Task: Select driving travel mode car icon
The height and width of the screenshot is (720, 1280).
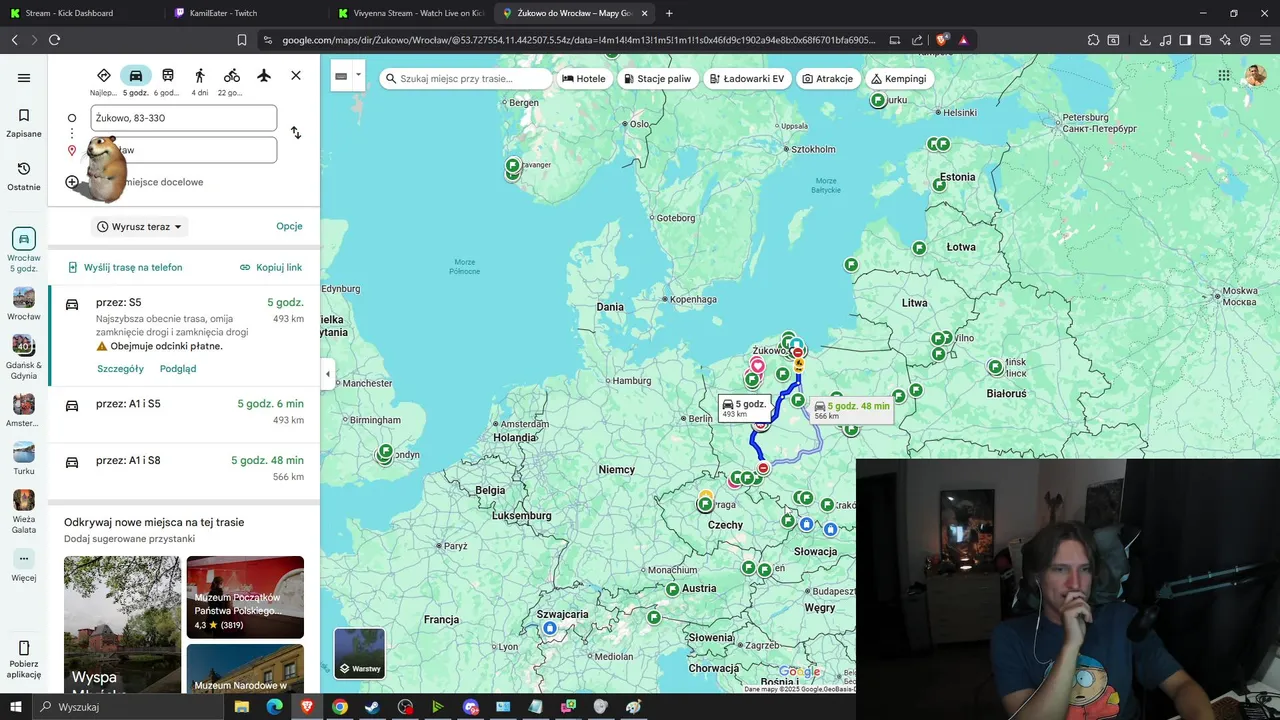Action: pyautogui.click(x=136, y=76)
